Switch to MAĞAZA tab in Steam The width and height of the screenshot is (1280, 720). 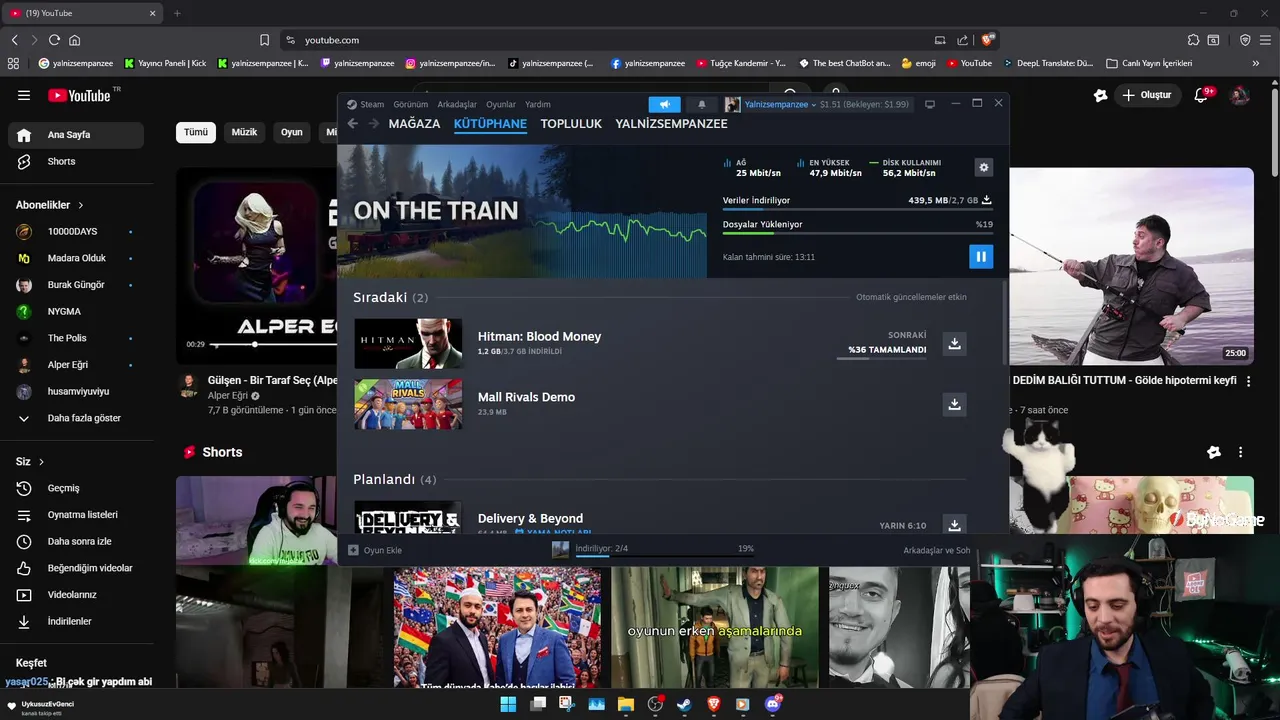coord(414,124)
